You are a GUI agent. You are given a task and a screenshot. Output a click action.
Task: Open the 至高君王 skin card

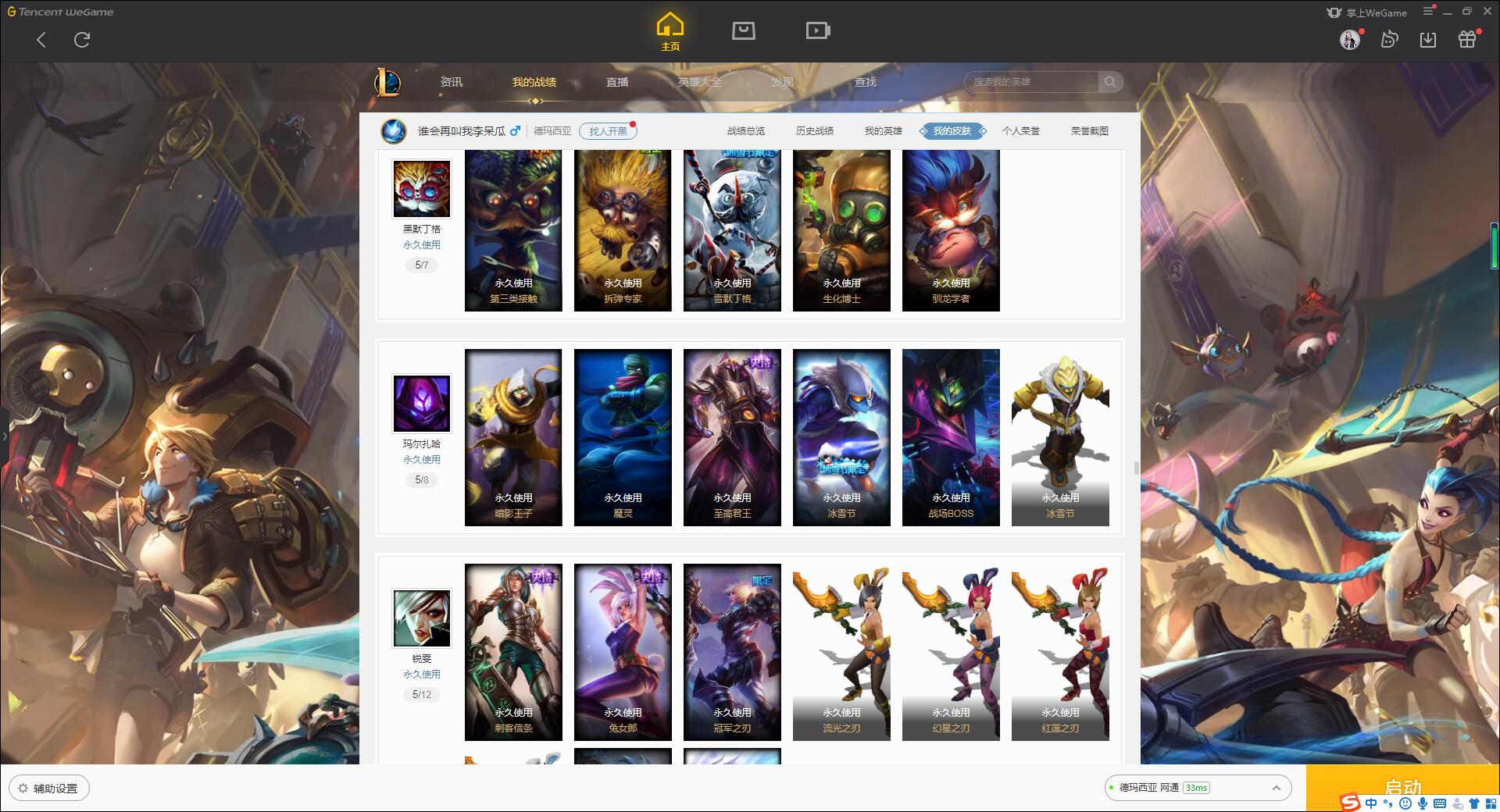pyautogui.click(x=732, y=437)
